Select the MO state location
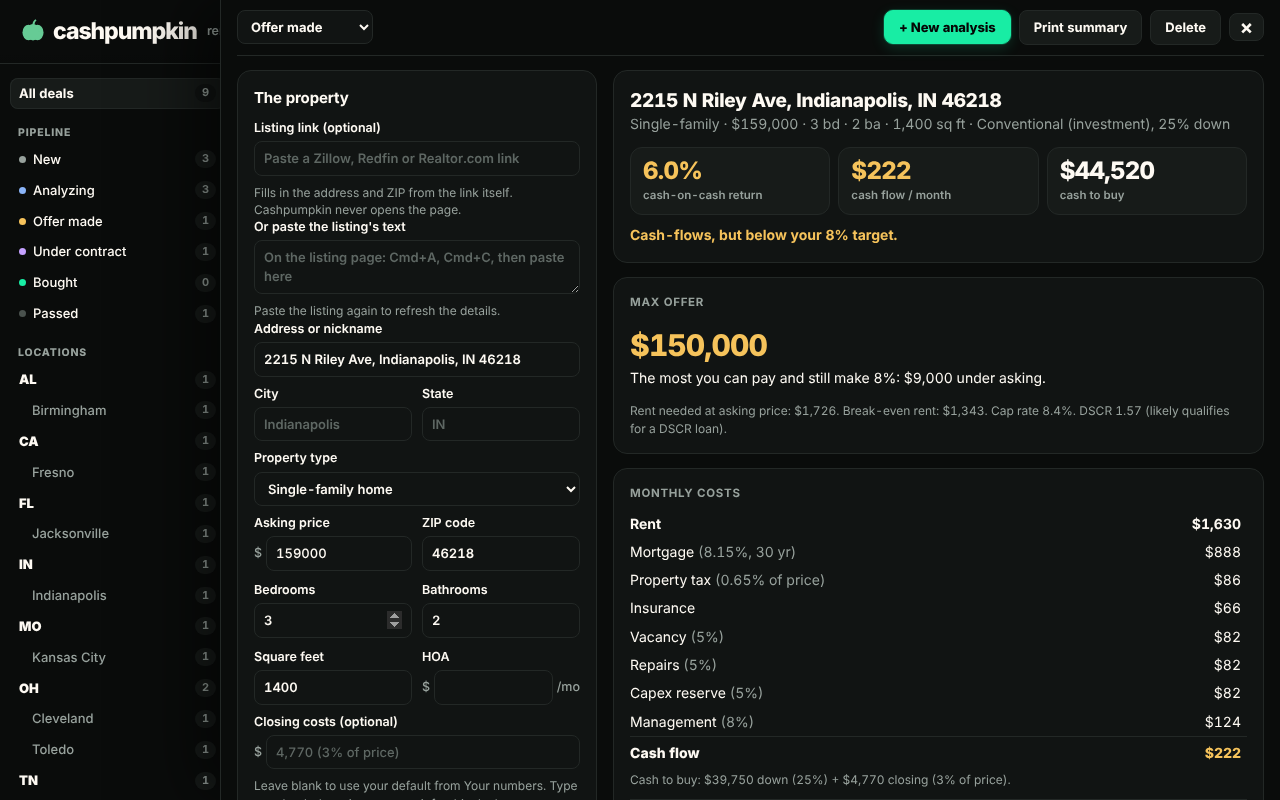The image size is (1280, 800). coord(114,626)
